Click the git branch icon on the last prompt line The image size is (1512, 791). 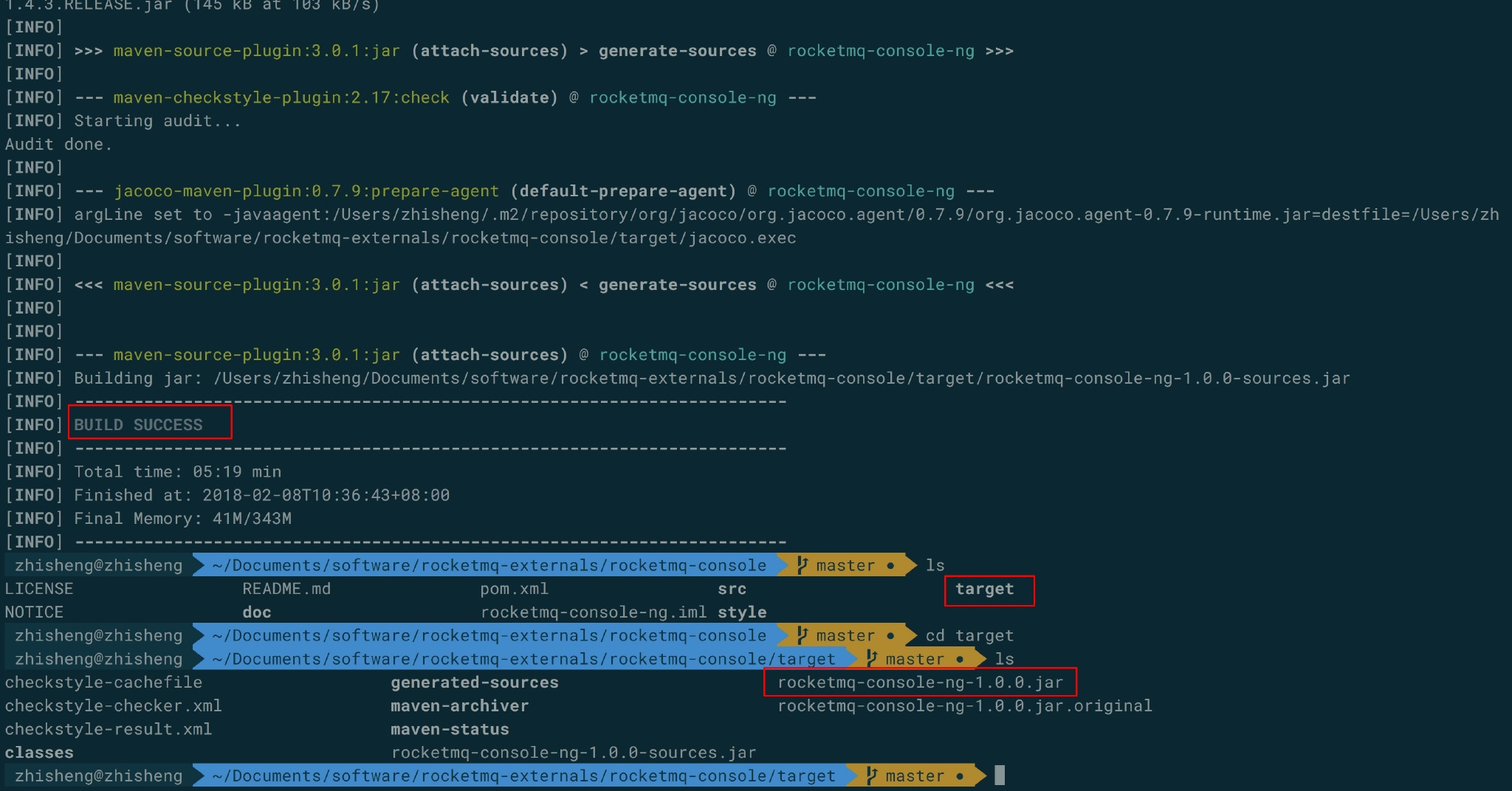coord(872,776)
